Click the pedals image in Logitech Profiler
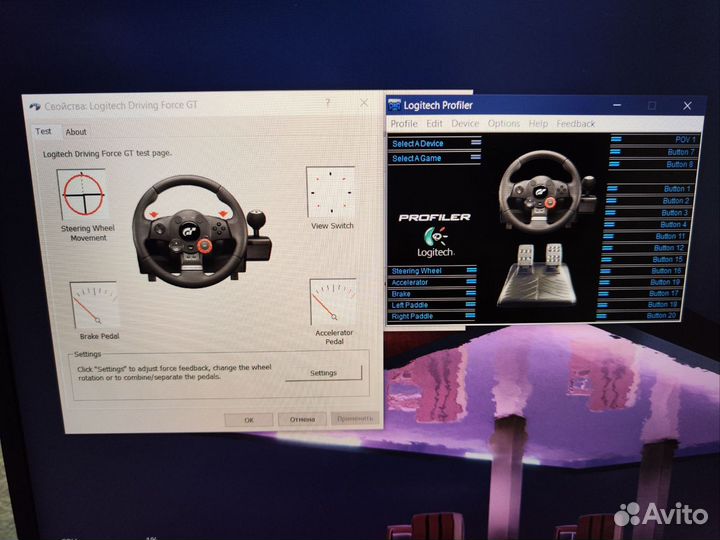Screen dimensions: 720x540 click(x=536, y=275)
